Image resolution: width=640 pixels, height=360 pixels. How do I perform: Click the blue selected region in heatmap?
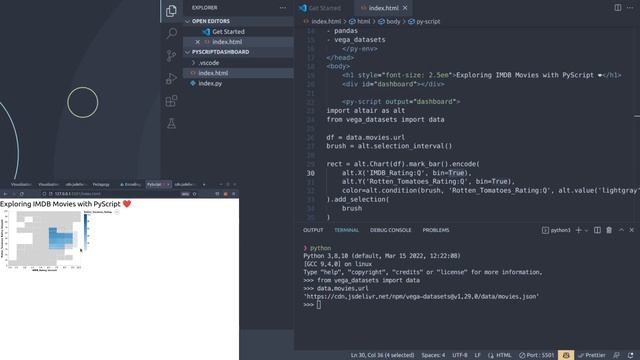pyautogui.click(x=60, y=238)
